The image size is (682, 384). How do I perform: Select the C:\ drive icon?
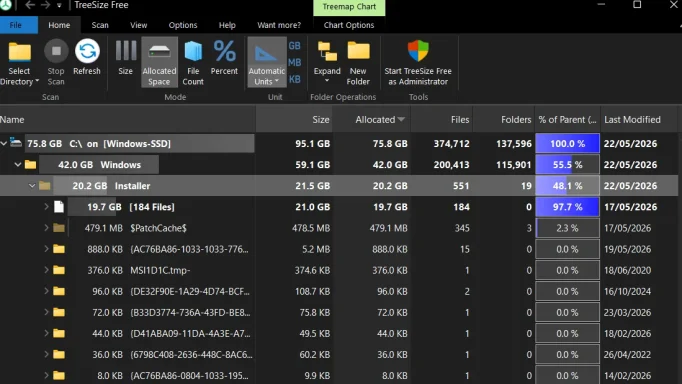point(16,143)
